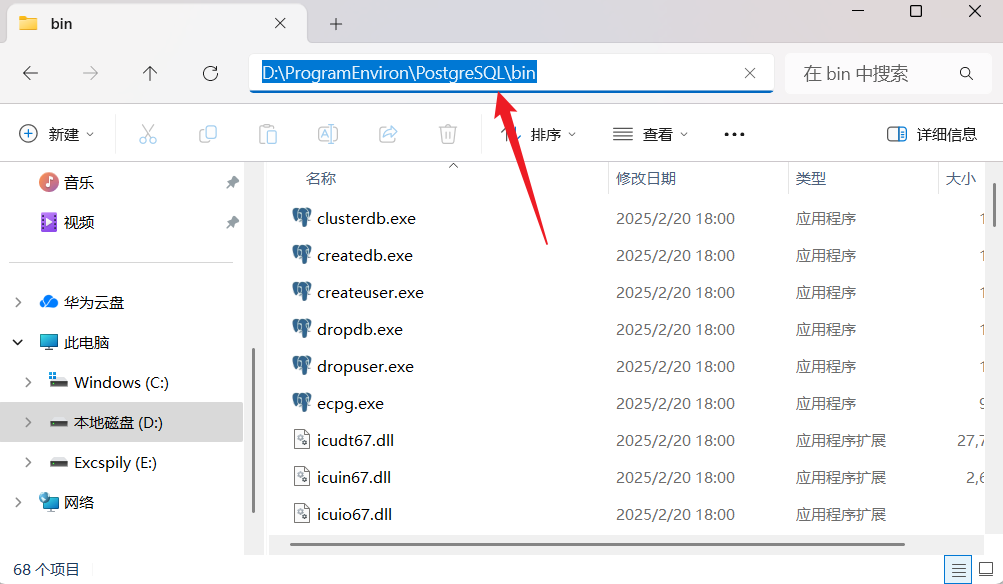The image size is (1003, 584).
Task: Click the icudt67.dll file icon
Action: click(x=302, y=439)
